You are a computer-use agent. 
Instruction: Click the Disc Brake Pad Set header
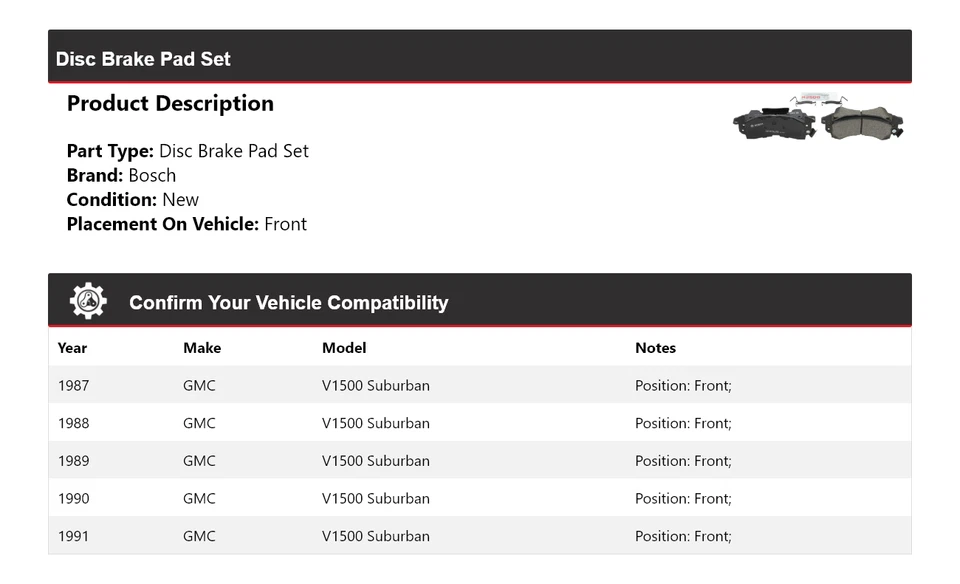click(x=143, y=59)
